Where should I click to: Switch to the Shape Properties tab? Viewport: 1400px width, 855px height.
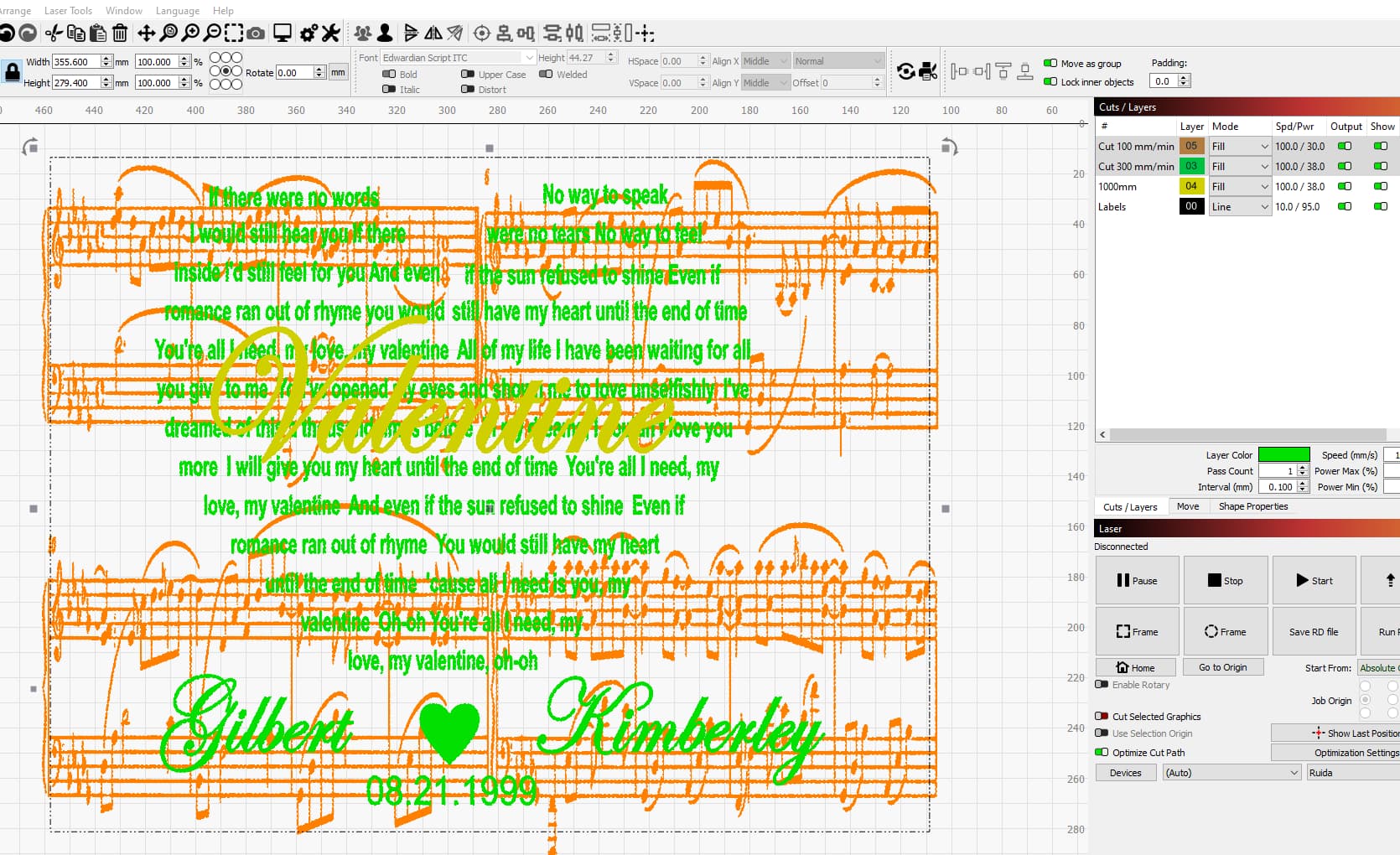pyautogui.click(x=1252, y=506)
